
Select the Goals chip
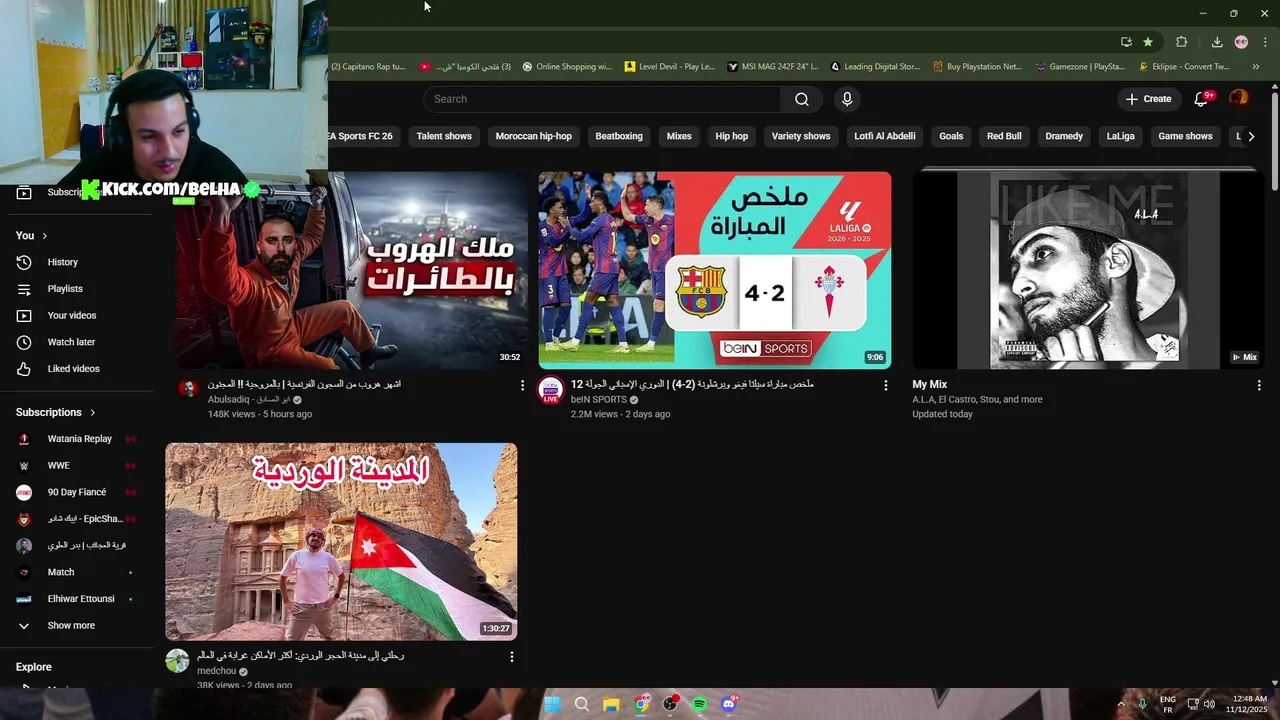(951, 136)
